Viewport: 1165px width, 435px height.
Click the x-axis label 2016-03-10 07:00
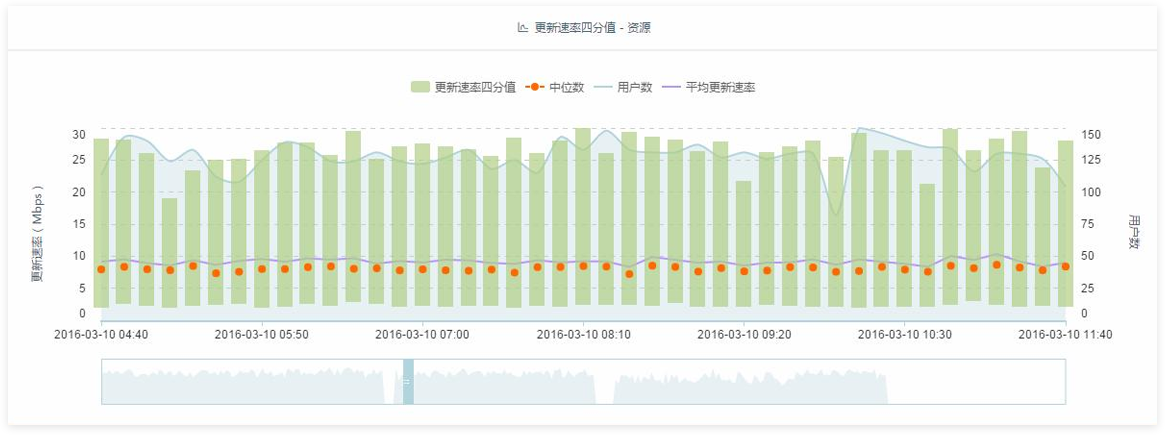422,335
